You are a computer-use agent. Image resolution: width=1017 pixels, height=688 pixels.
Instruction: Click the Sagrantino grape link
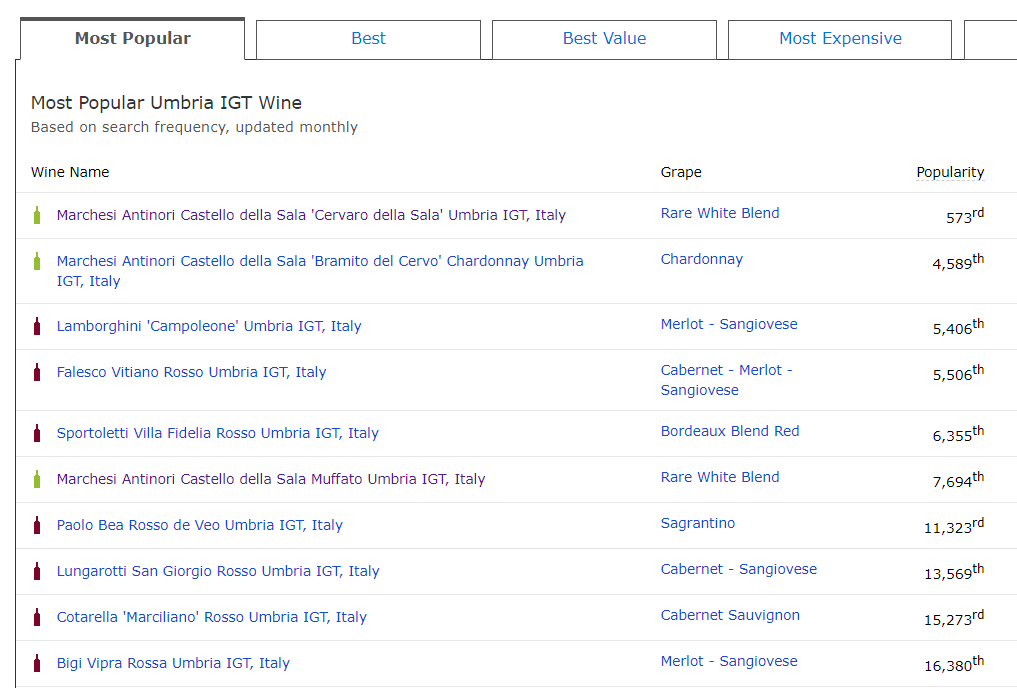point(698,523)
